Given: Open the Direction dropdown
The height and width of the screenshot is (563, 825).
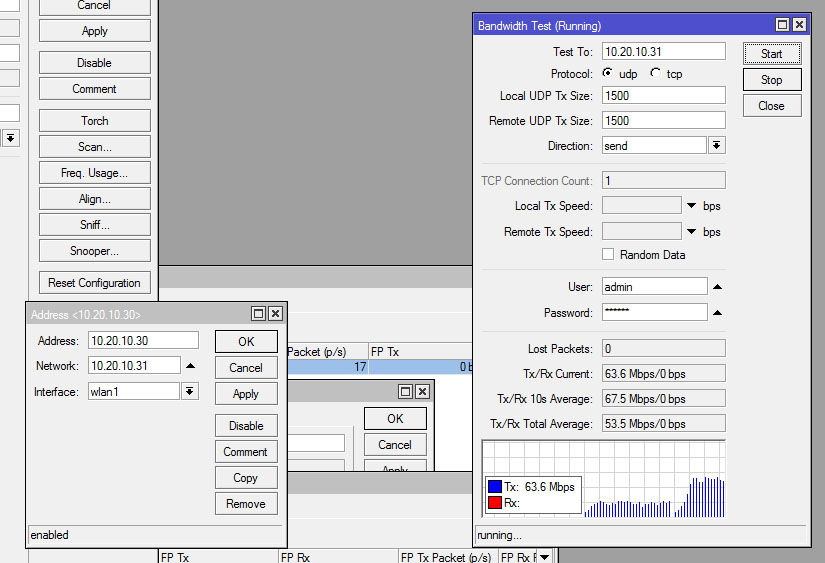Looking at the screenshot, I should 716,145.
